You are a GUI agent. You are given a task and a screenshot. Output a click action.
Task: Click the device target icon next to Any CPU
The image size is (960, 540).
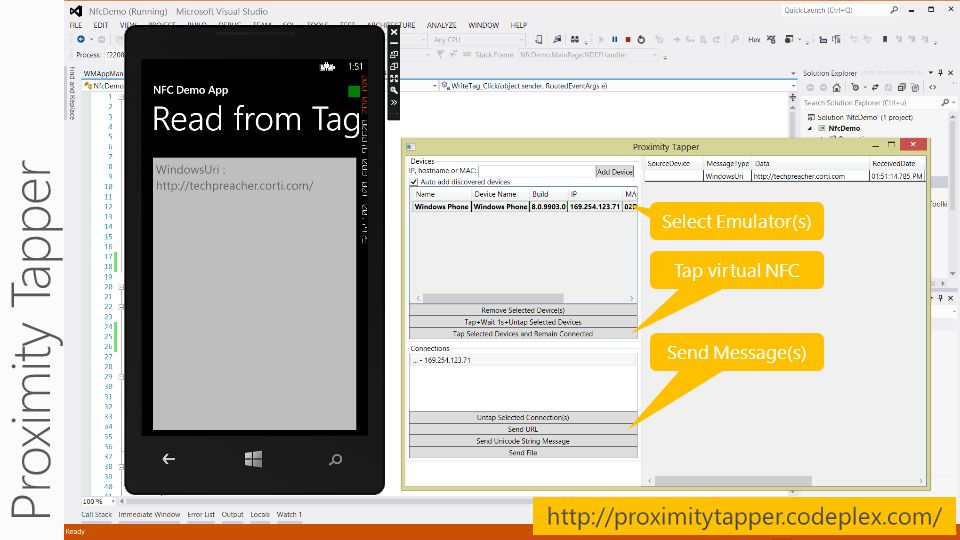538,40
